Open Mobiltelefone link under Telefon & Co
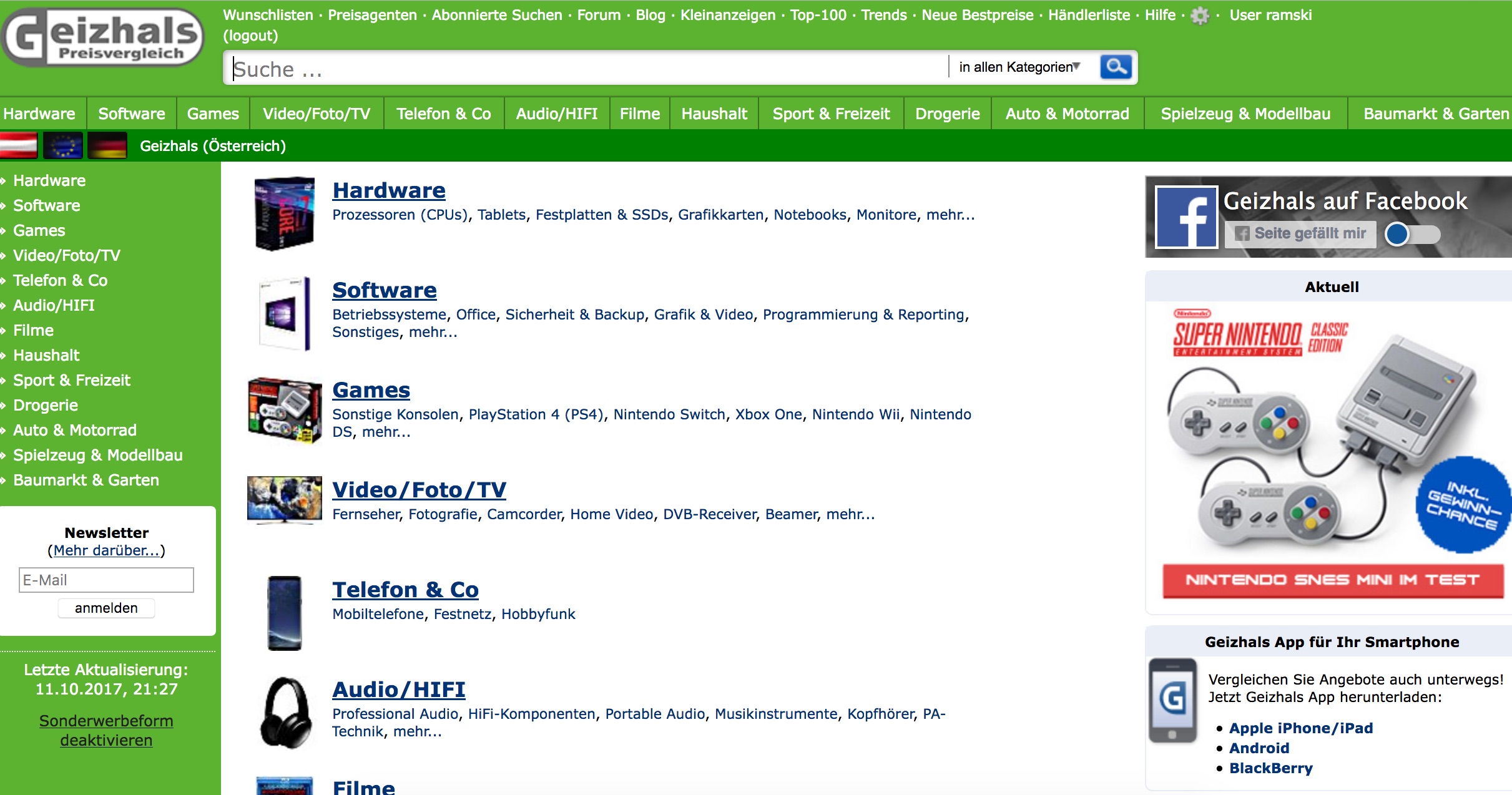The width and height of the screenshot is (1512, 795). (378, 614)
